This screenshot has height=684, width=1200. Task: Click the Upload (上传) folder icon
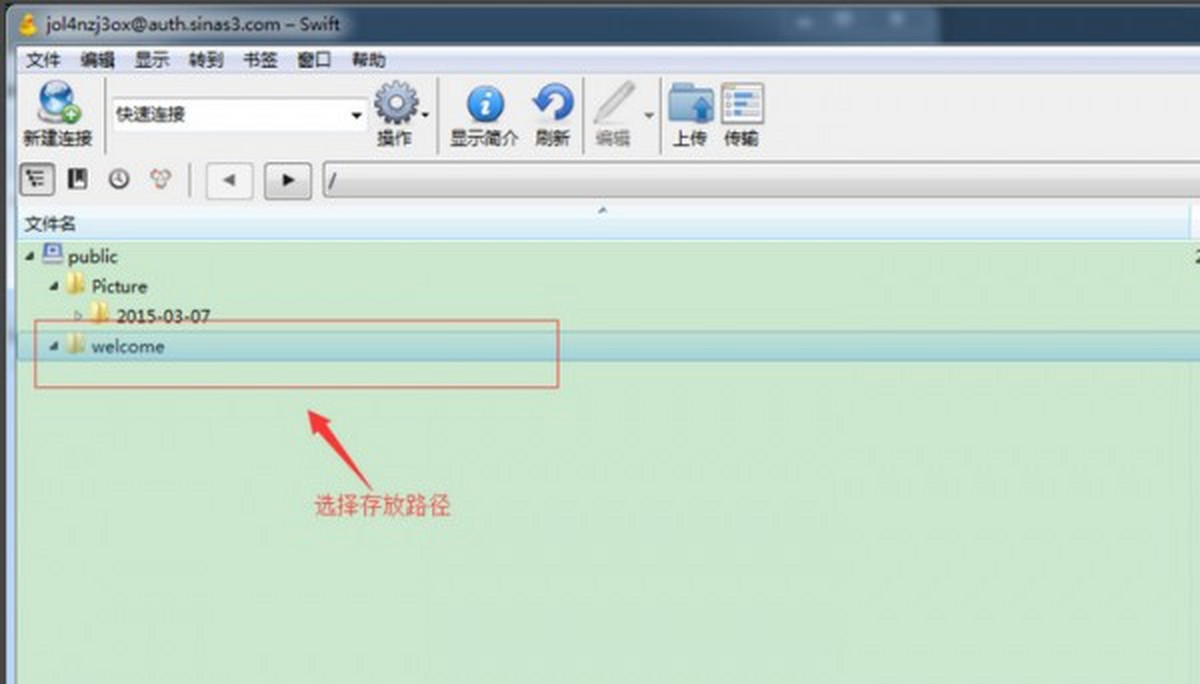690,105
